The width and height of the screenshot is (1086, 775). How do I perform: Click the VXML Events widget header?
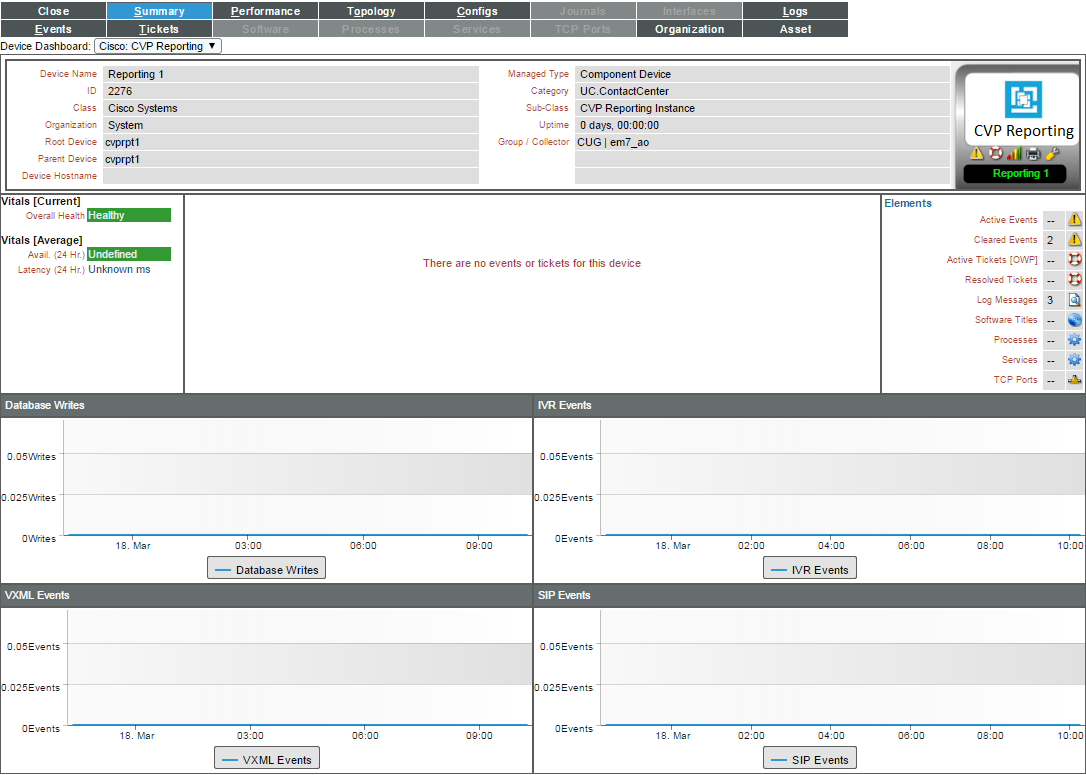click(x=267, y=595)
